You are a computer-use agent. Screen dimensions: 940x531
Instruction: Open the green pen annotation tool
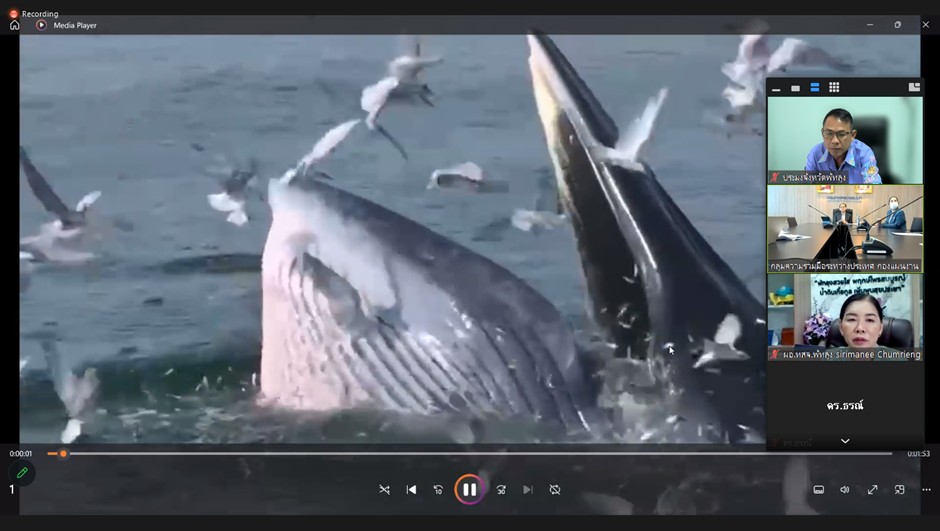click(22, 473)
